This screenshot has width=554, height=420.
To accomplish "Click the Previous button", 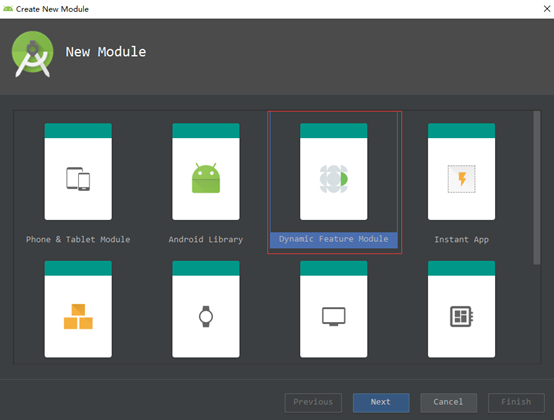I will [313, 402].
